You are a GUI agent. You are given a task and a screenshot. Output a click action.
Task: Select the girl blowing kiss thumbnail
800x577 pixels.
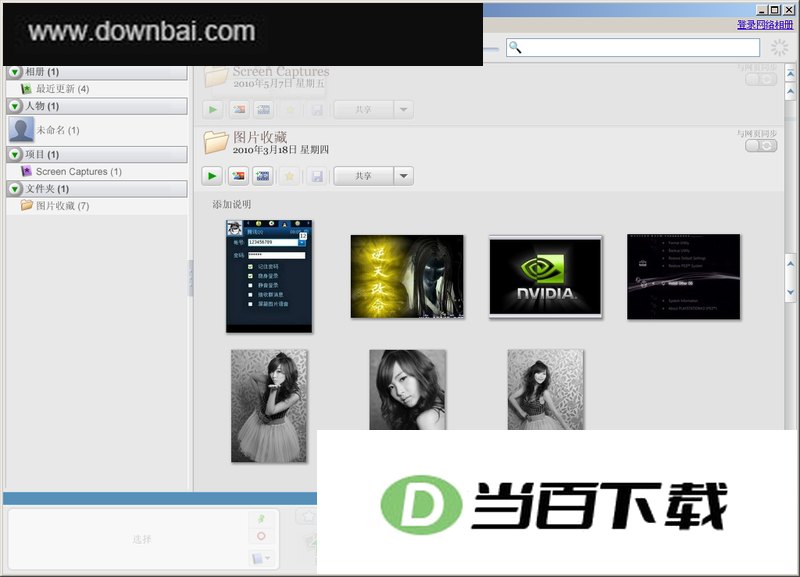(269, 406)
